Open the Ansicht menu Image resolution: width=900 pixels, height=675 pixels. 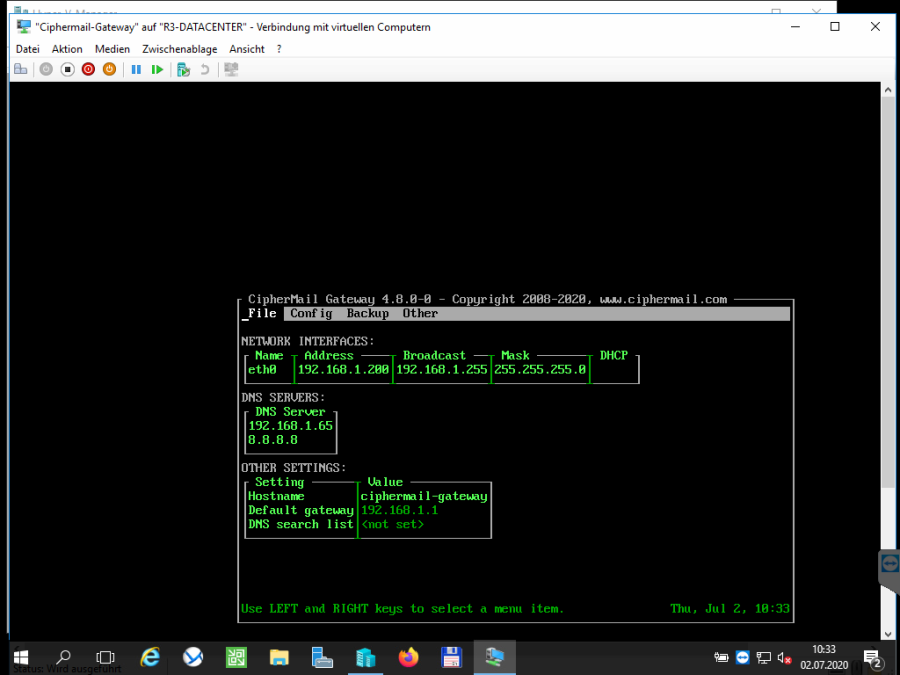247,49
